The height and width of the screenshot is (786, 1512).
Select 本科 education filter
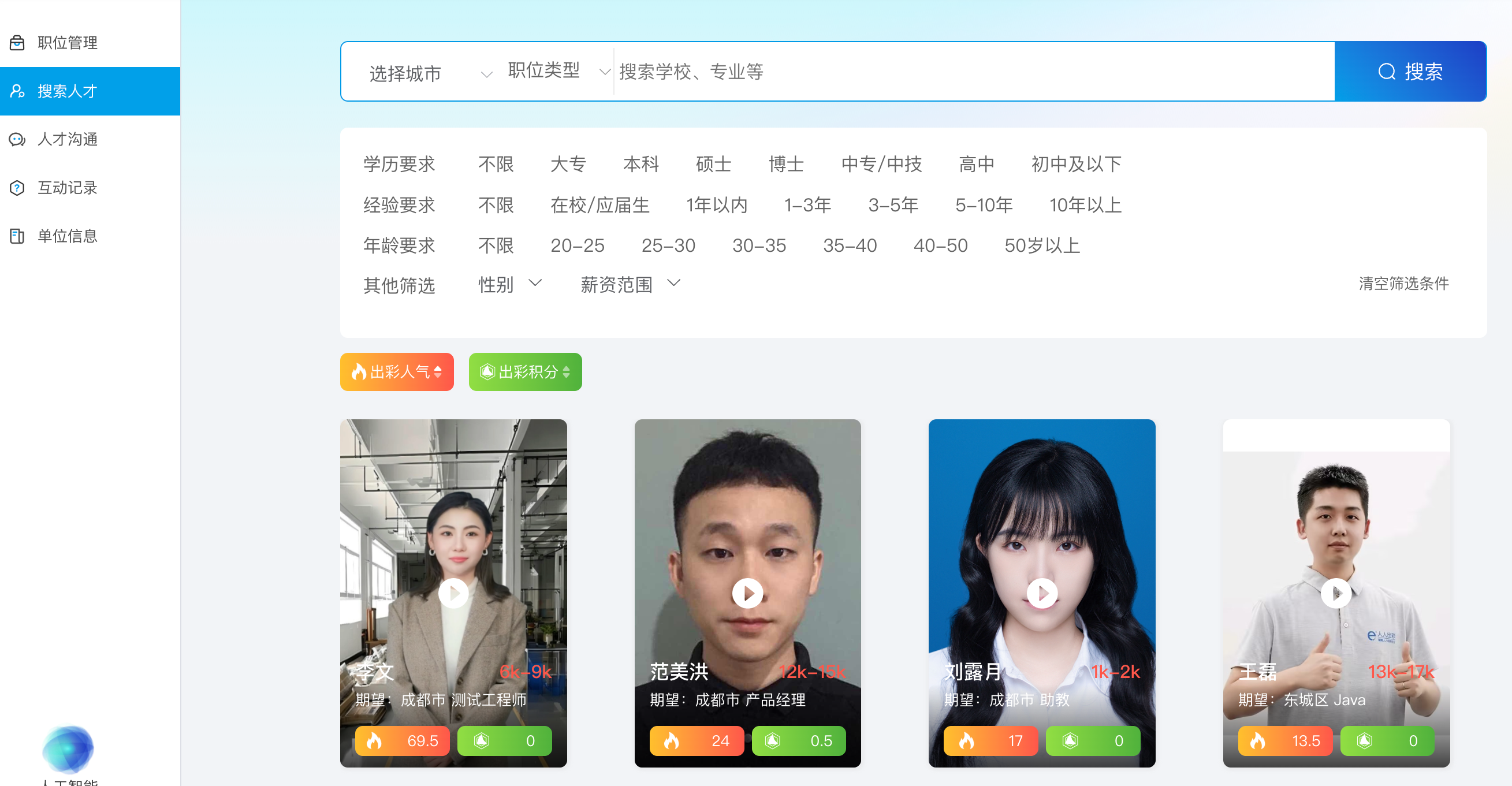point(640,164)
